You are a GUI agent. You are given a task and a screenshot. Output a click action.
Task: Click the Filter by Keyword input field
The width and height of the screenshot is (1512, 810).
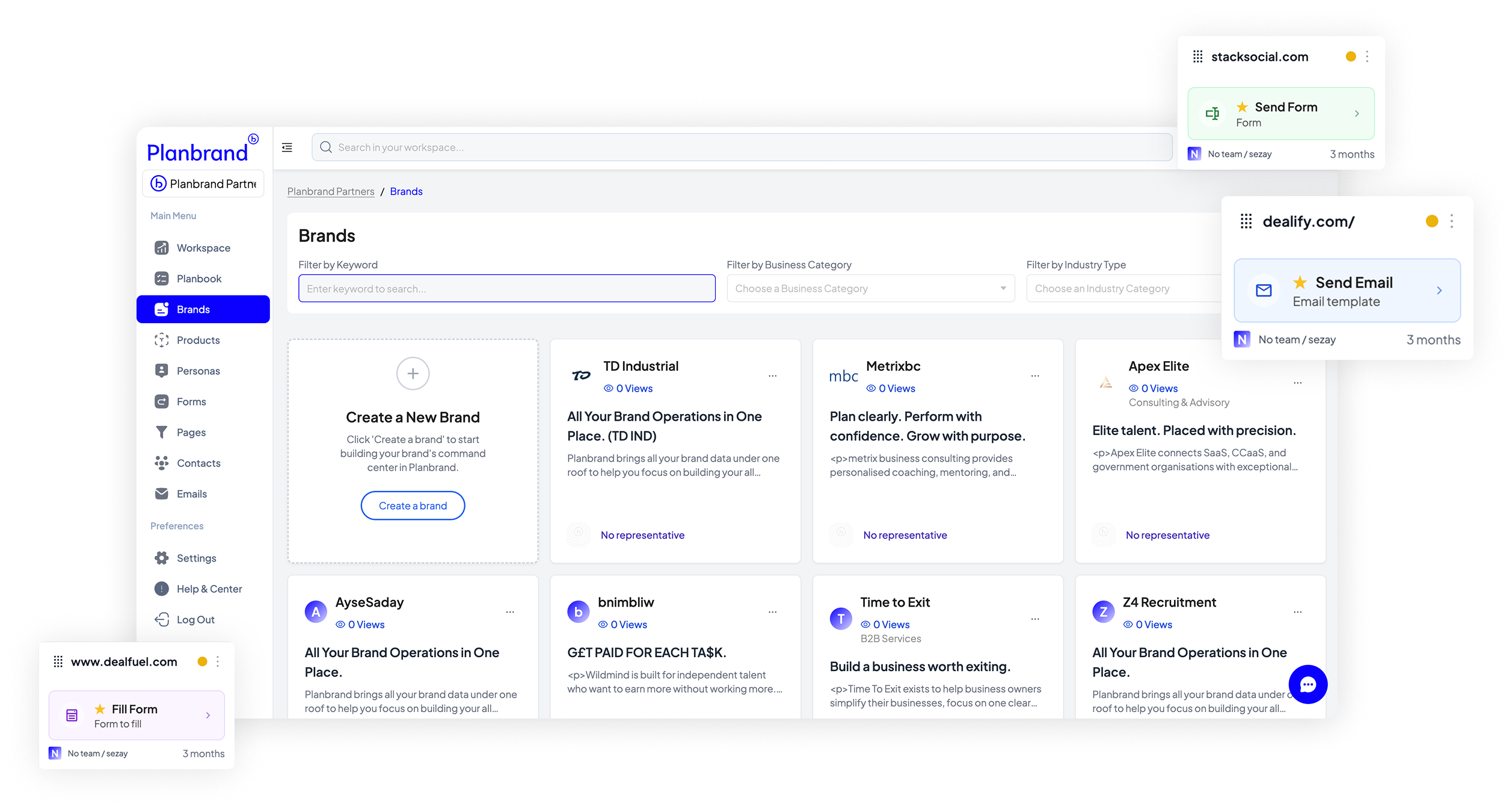coord(506,289)
